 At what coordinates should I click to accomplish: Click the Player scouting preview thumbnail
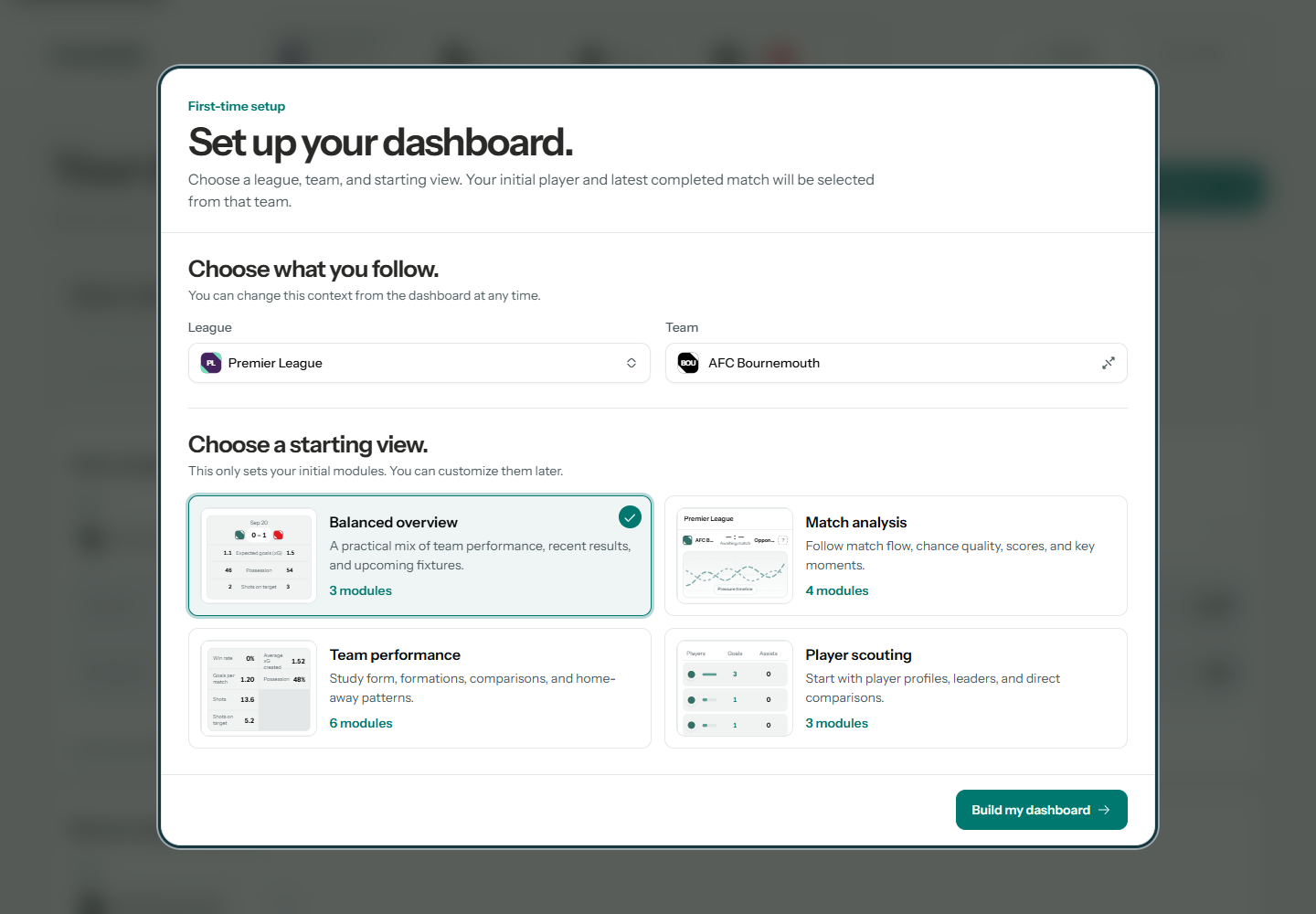(x=735, y=688)
